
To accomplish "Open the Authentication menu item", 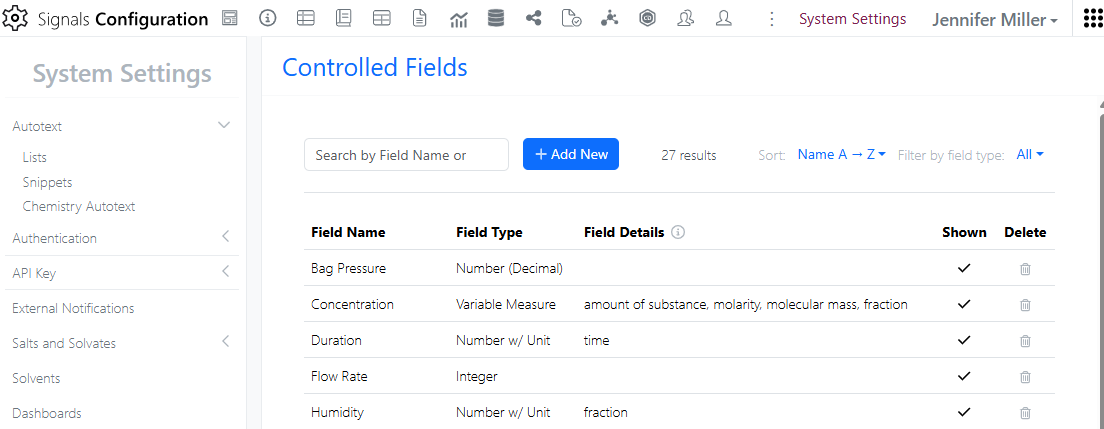I will coord(54,238).
